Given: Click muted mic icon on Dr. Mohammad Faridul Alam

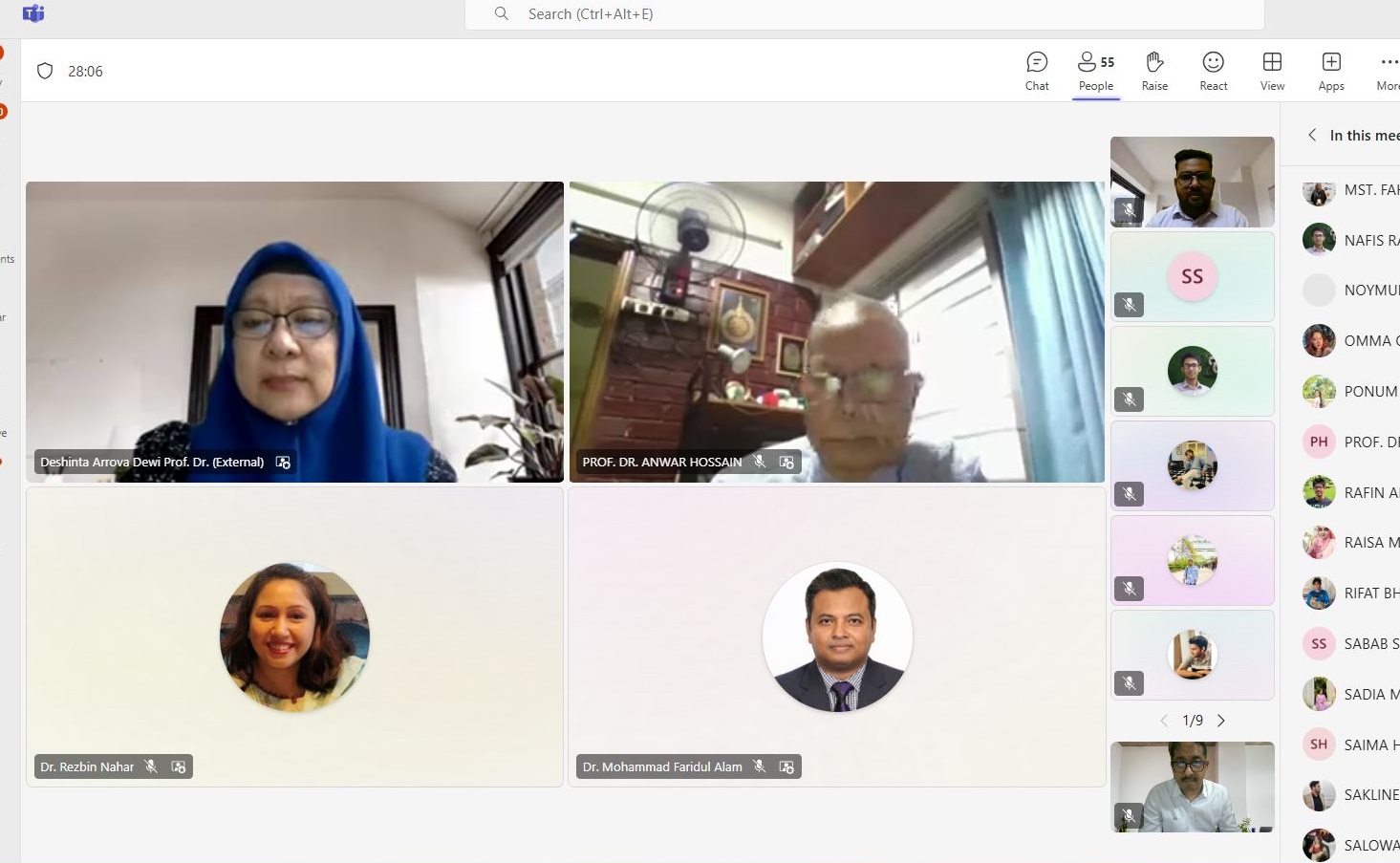Looking at the screenshot, I should pyautogui.click(x=760, y=766).
